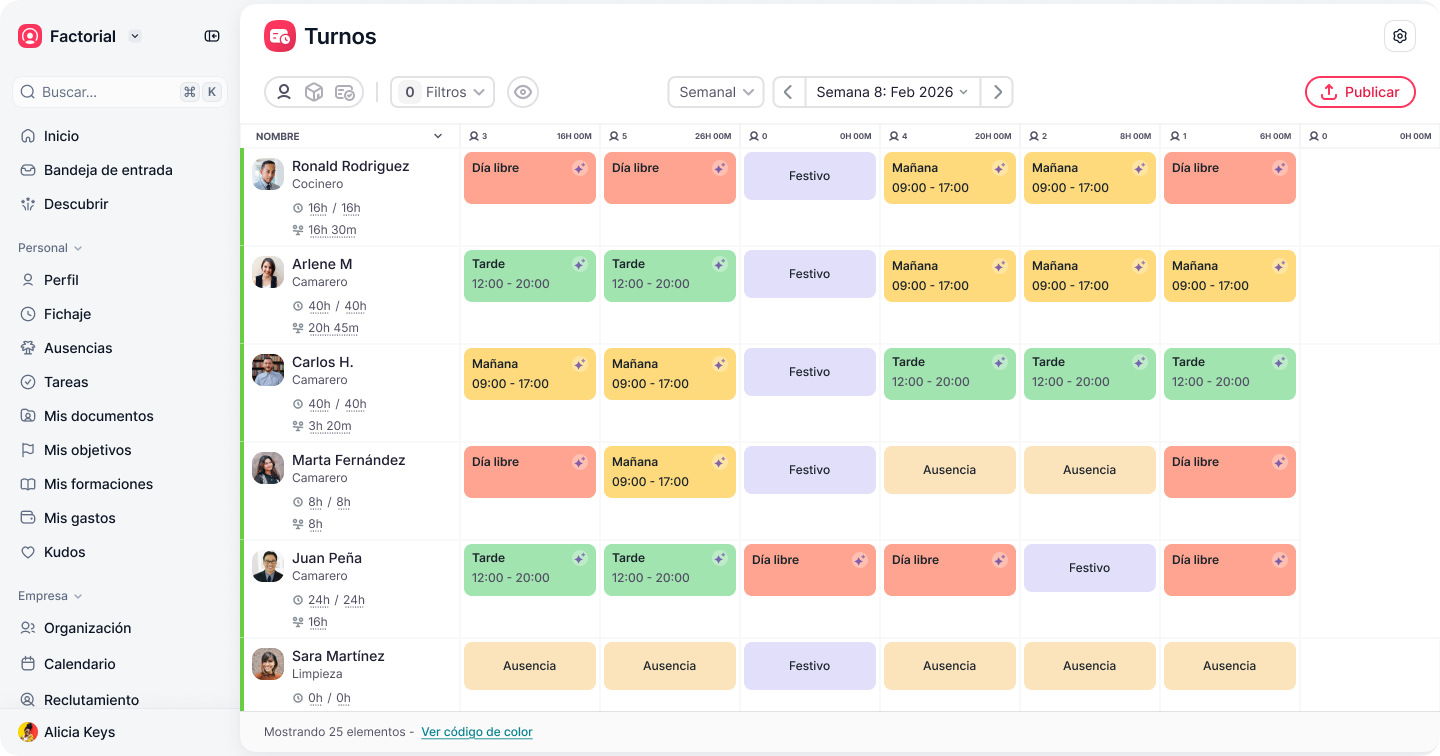Viewport: 1440px width, 756px height.
Task: Select the cube view icon
Action: click(314, 92)
